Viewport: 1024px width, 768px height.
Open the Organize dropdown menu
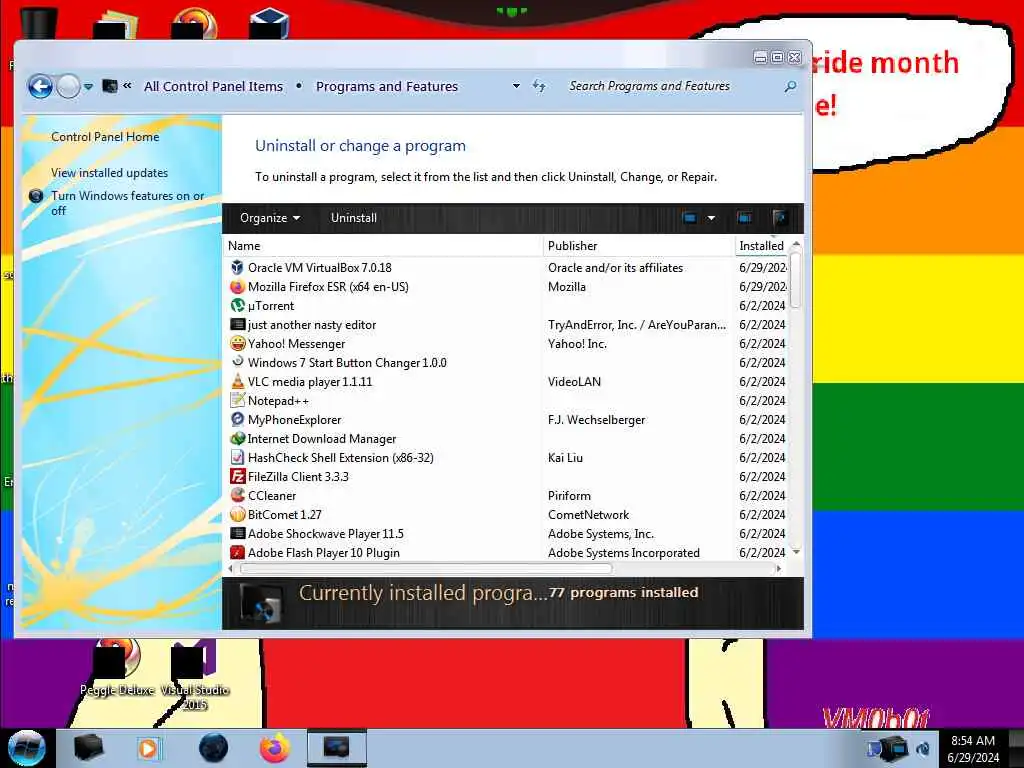[270, 218]
